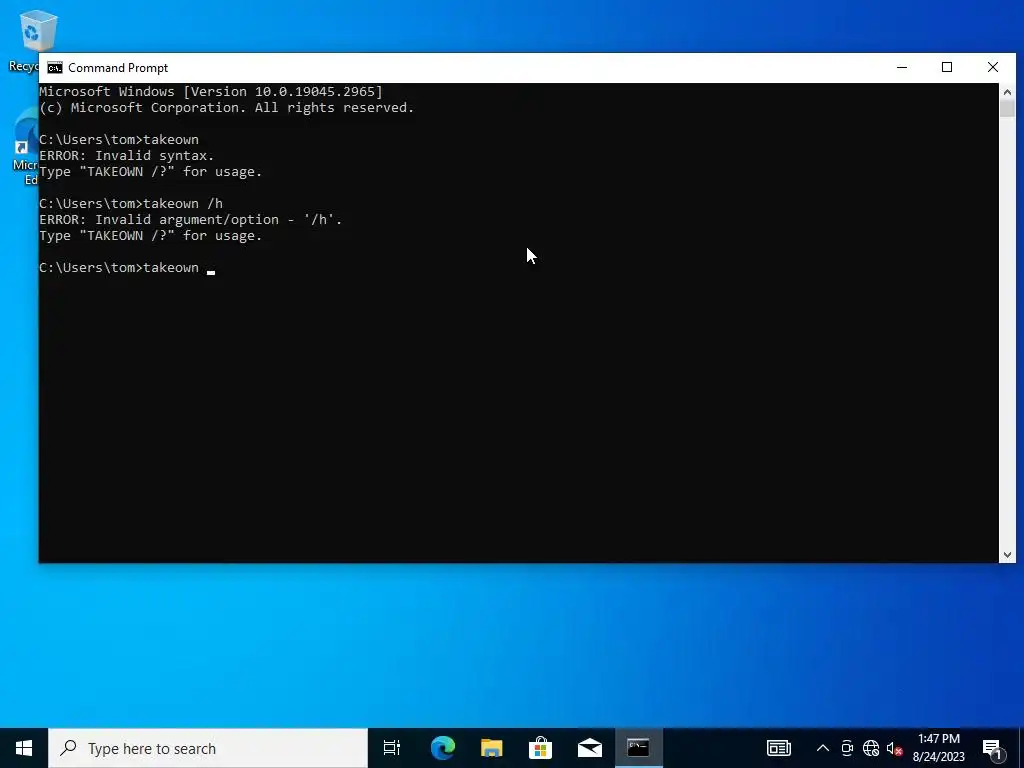Show hidden system tray icons
The height and width of the screenshot is (768, 1024).
[x=823, y=748]
